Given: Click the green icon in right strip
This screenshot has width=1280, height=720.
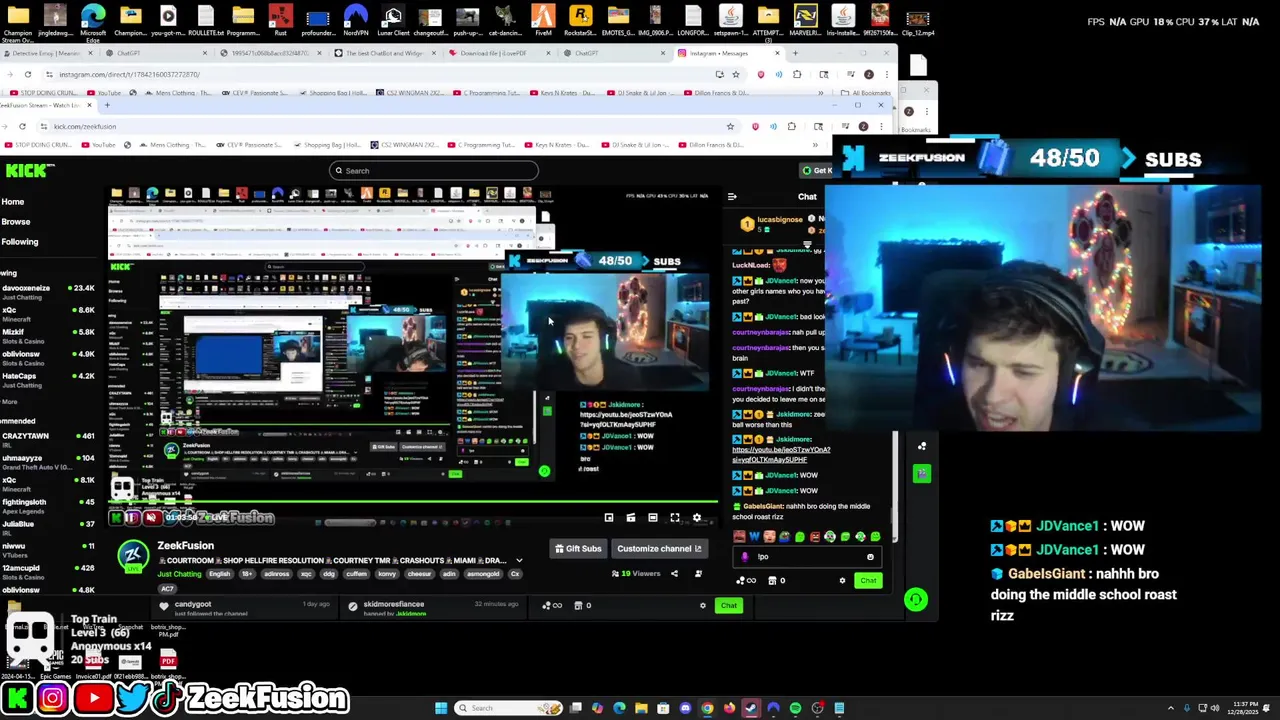Looking at the screenshot, I should coord(921,474).
